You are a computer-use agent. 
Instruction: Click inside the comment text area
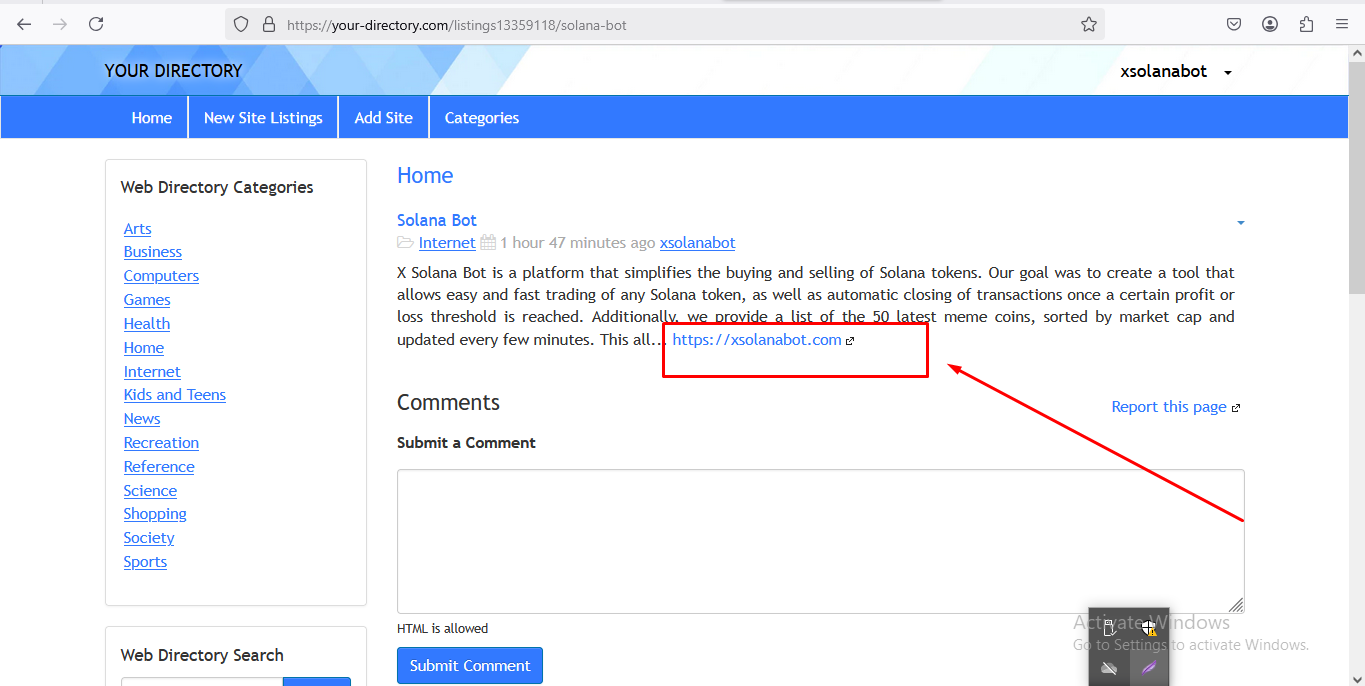pyautogui.click(x=820, y=540)
